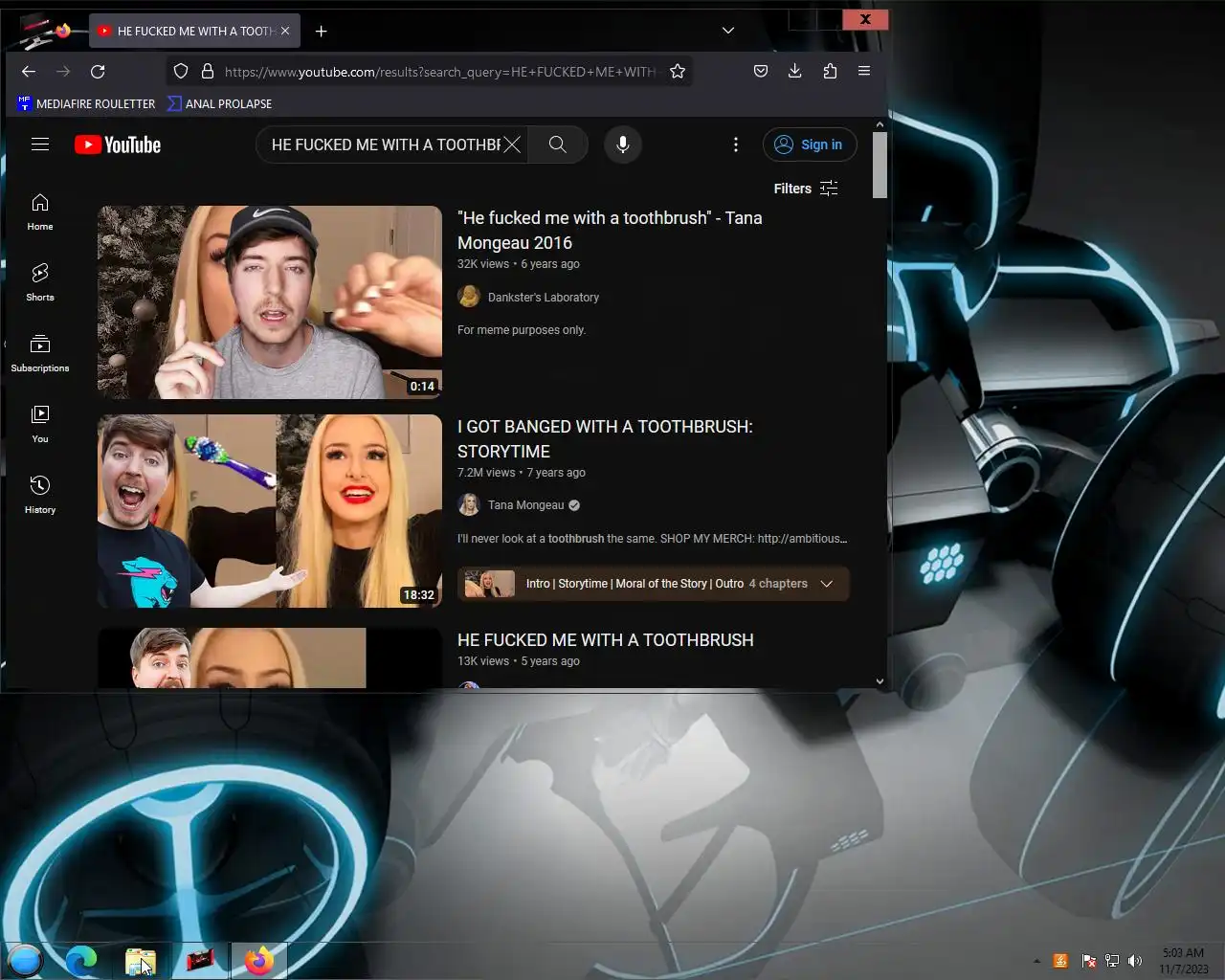
Task: Open the Tana Mongeau 2016 video title
Action: (610, 231)
